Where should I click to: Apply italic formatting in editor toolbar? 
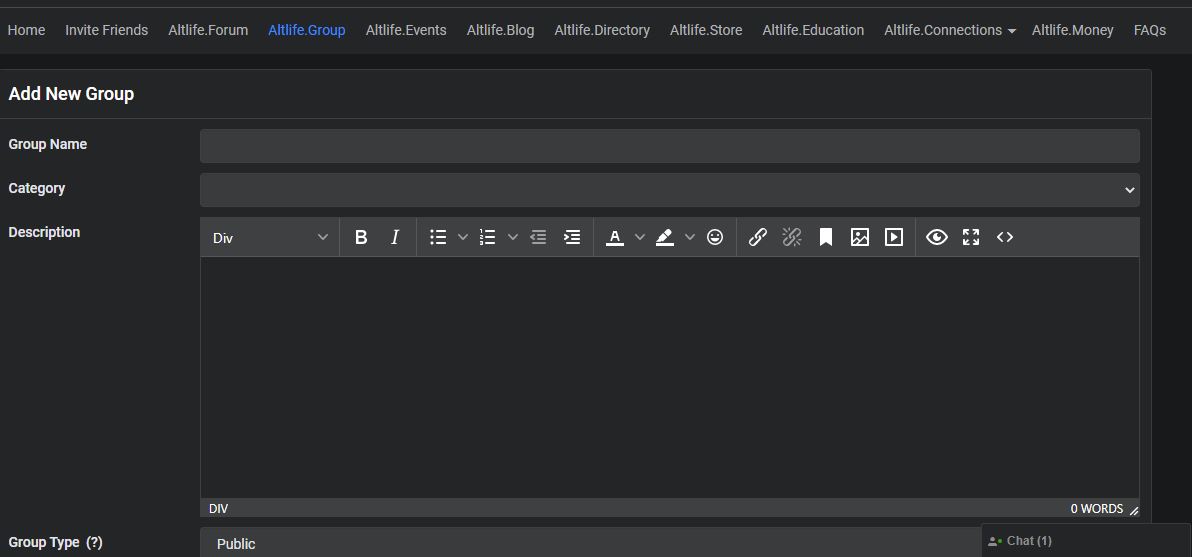point(395,237)
